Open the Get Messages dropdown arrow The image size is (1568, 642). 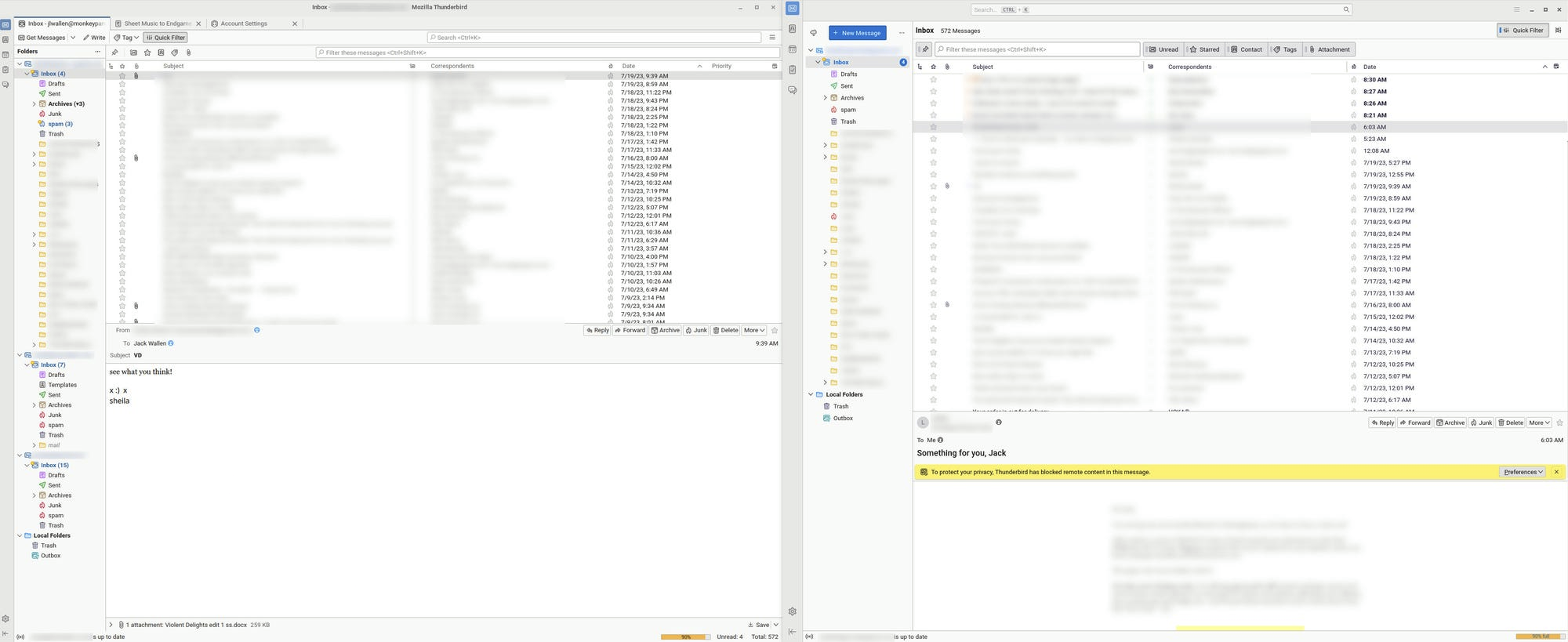click(73, 38)
